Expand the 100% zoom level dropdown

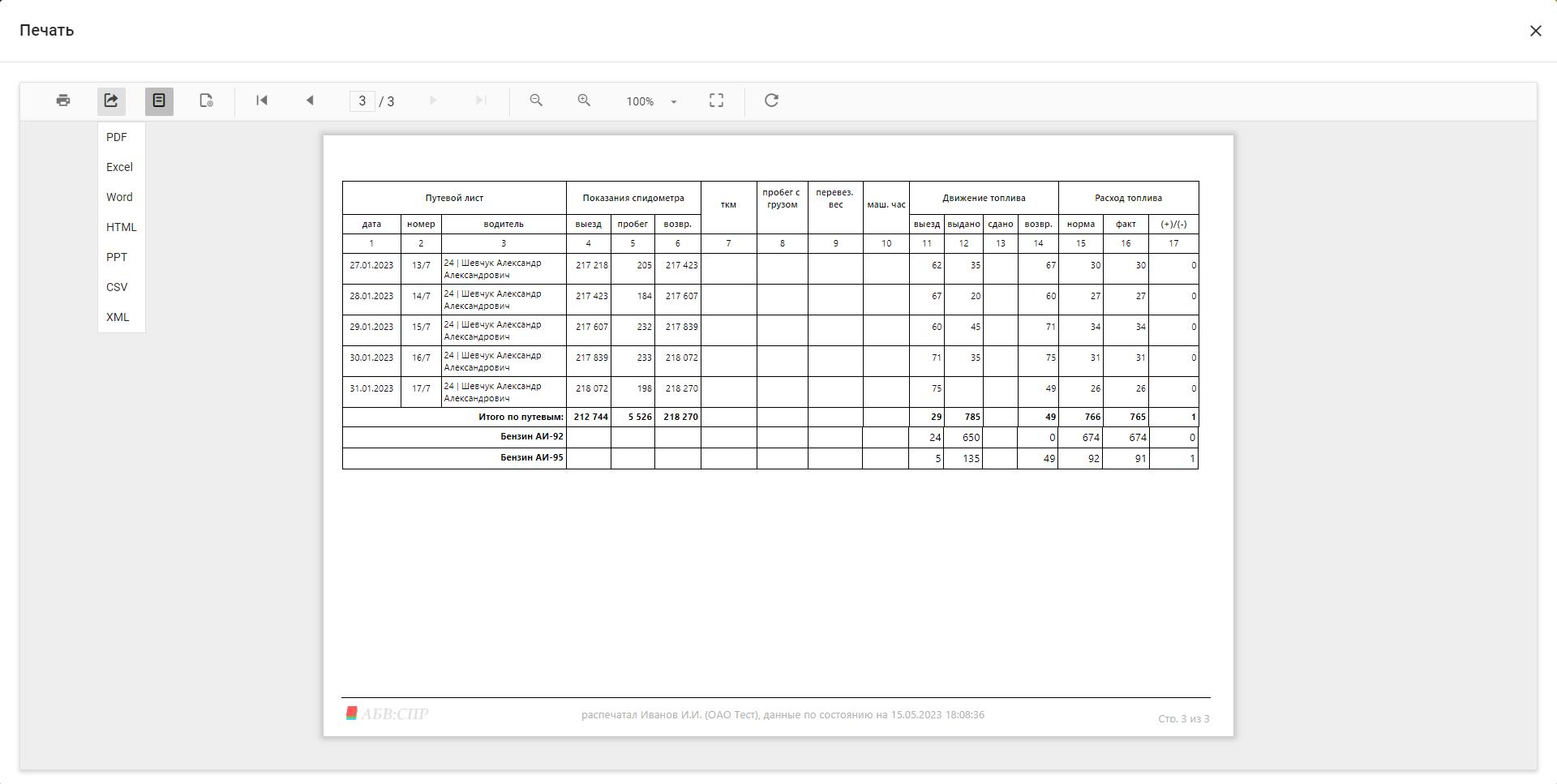673,101
